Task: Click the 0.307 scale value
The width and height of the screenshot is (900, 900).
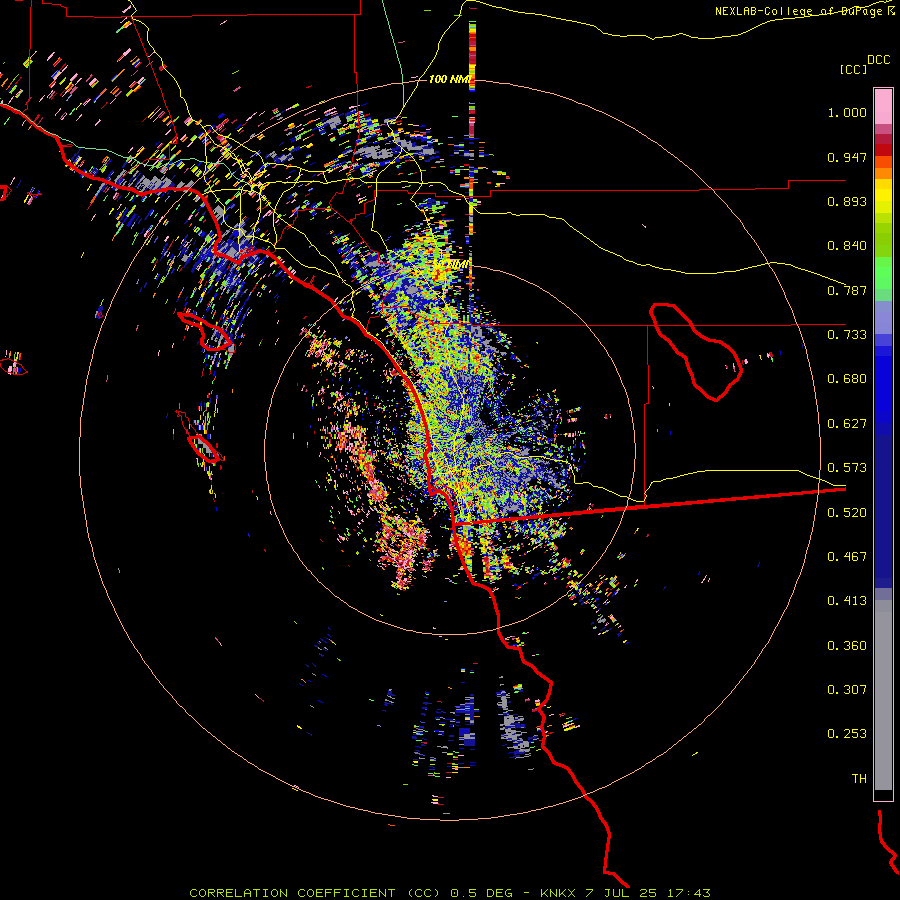Action: coord(847,690)
